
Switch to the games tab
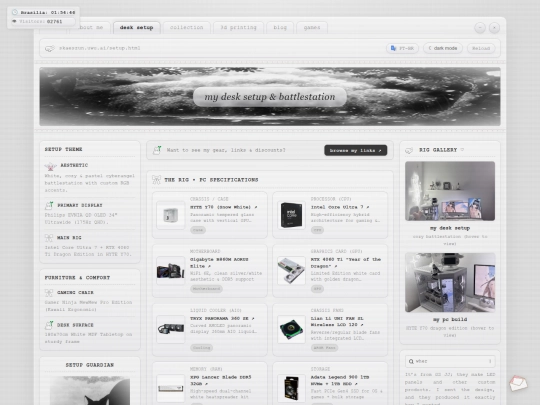click(312, 28)
